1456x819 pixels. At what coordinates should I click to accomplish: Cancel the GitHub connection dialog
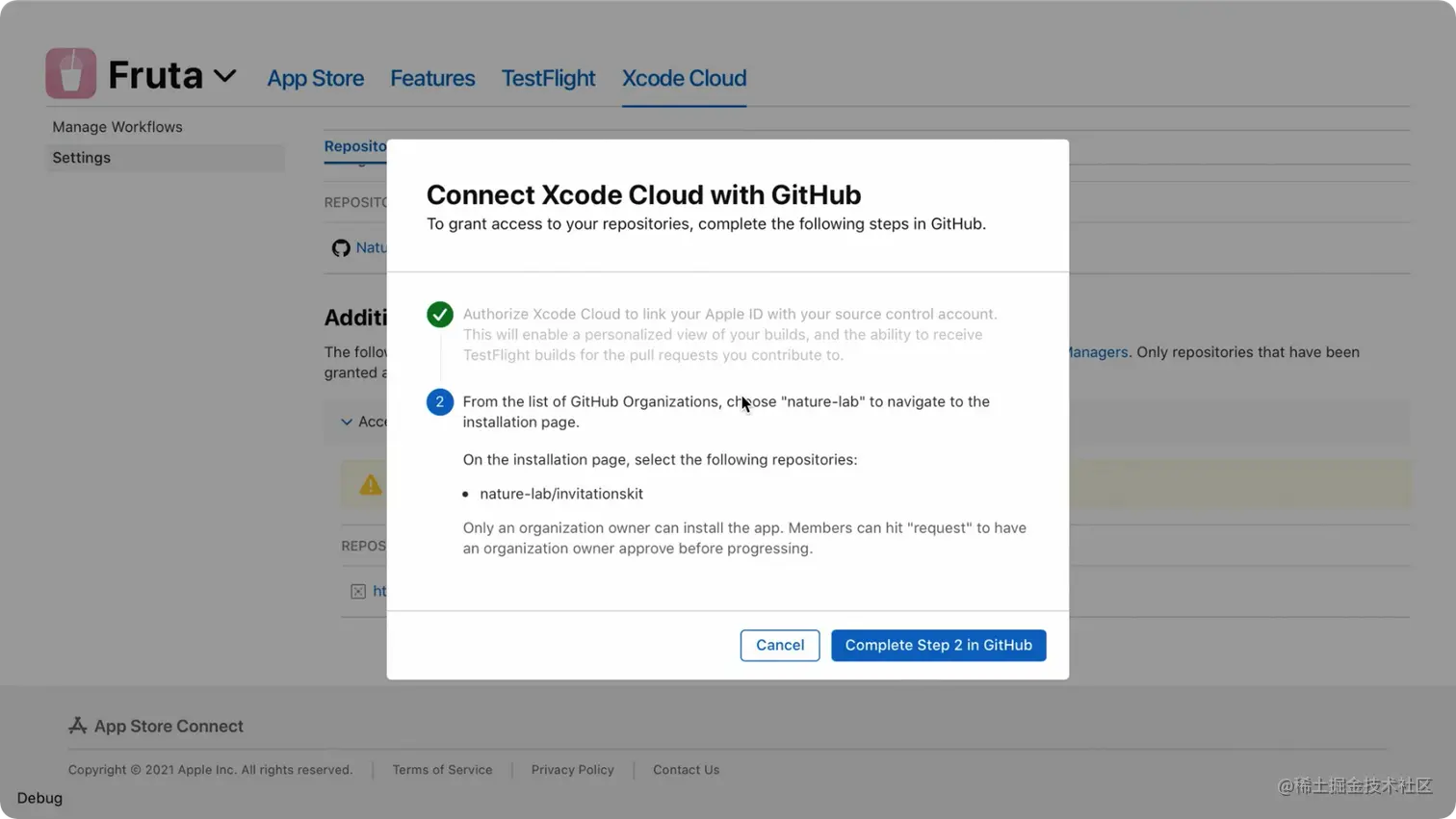tap(780, 645)
